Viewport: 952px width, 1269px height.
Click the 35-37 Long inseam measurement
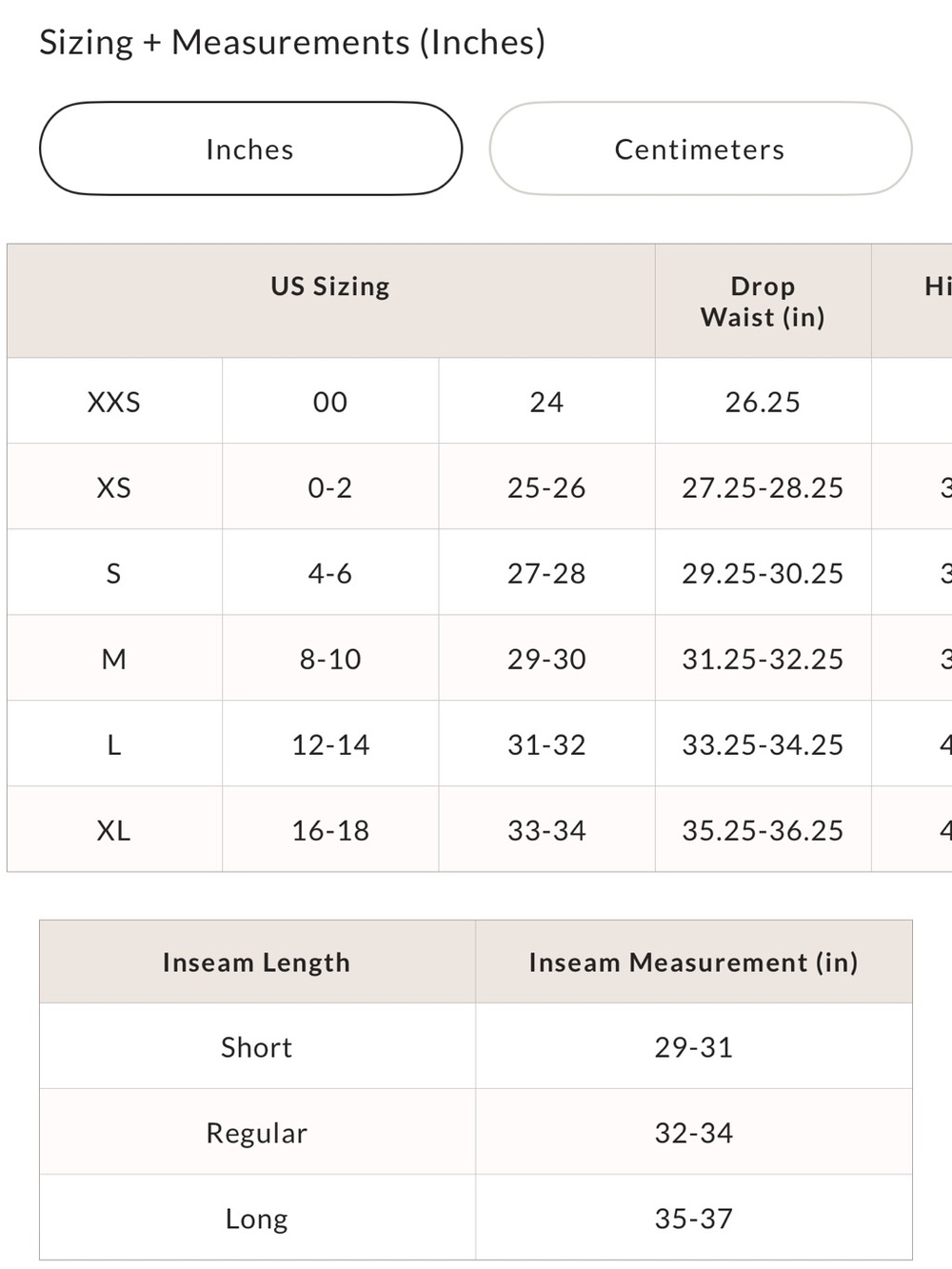click(694, 1219)
